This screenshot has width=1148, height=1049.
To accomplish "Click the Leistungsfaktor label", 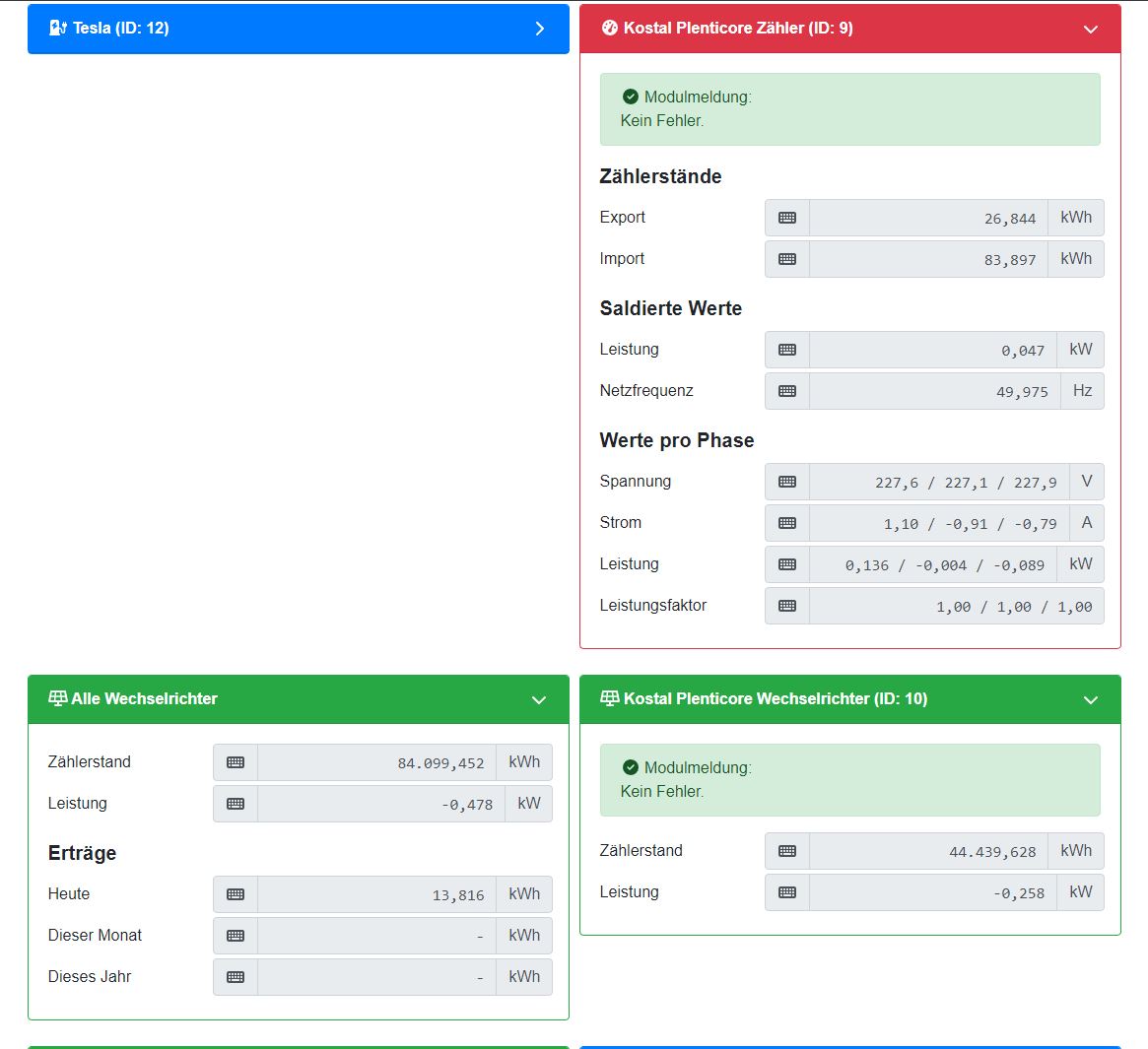I will click(x=653, y=606).
